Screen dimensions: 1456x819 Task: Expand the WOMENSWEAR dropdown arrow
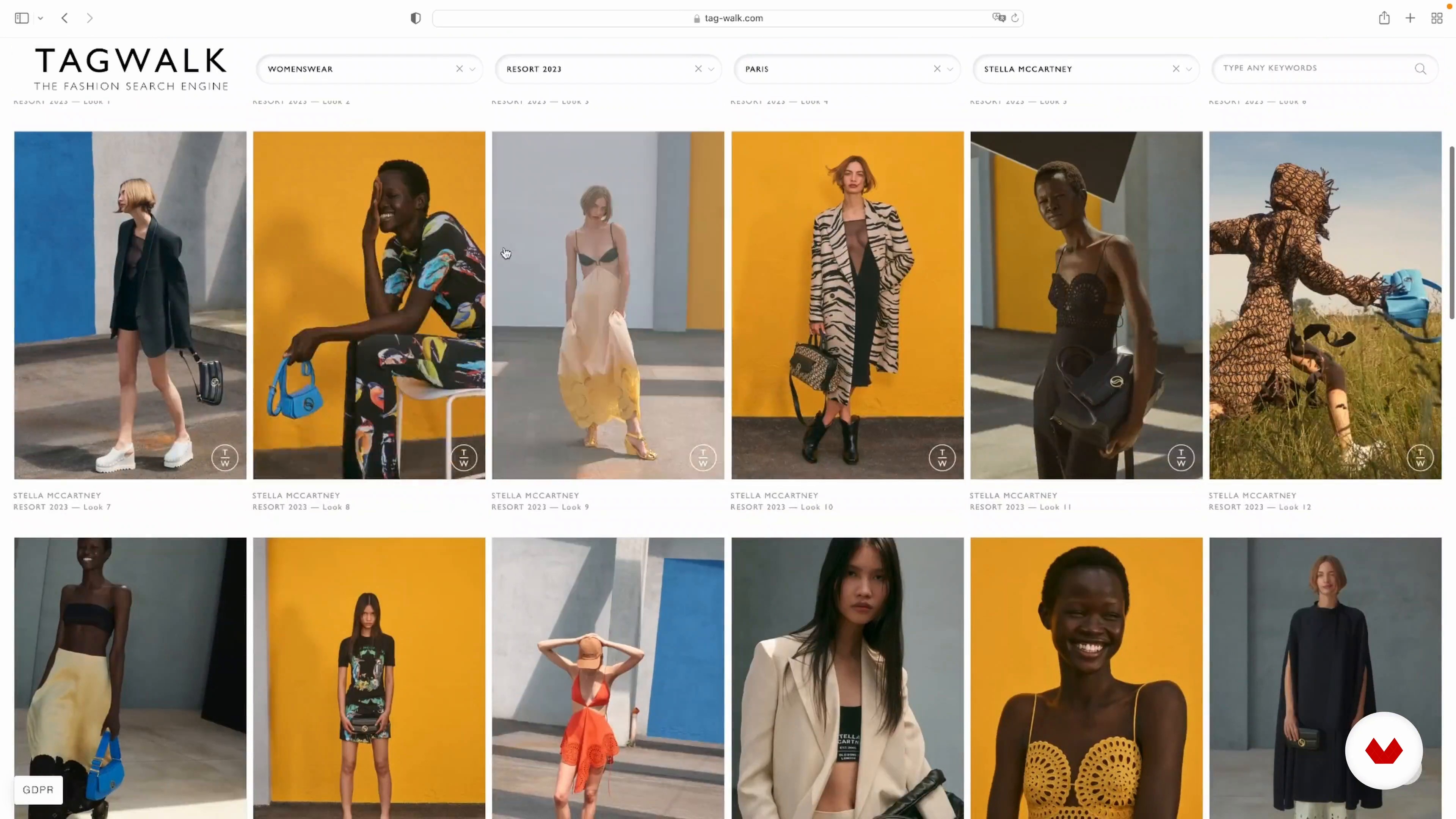pos(472,69)
